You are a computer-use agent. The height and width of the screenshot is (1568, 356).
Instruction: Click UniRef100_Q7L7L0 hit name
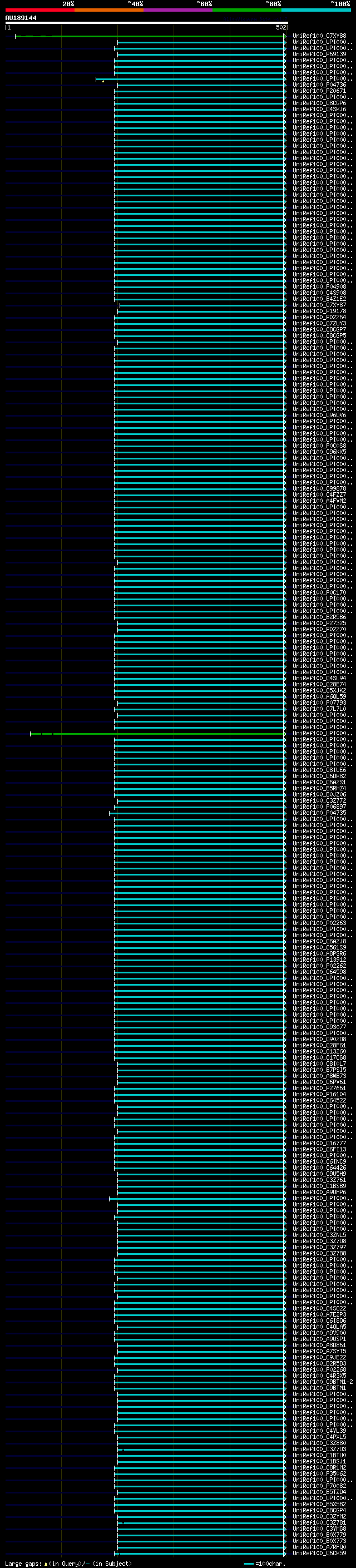319,709
